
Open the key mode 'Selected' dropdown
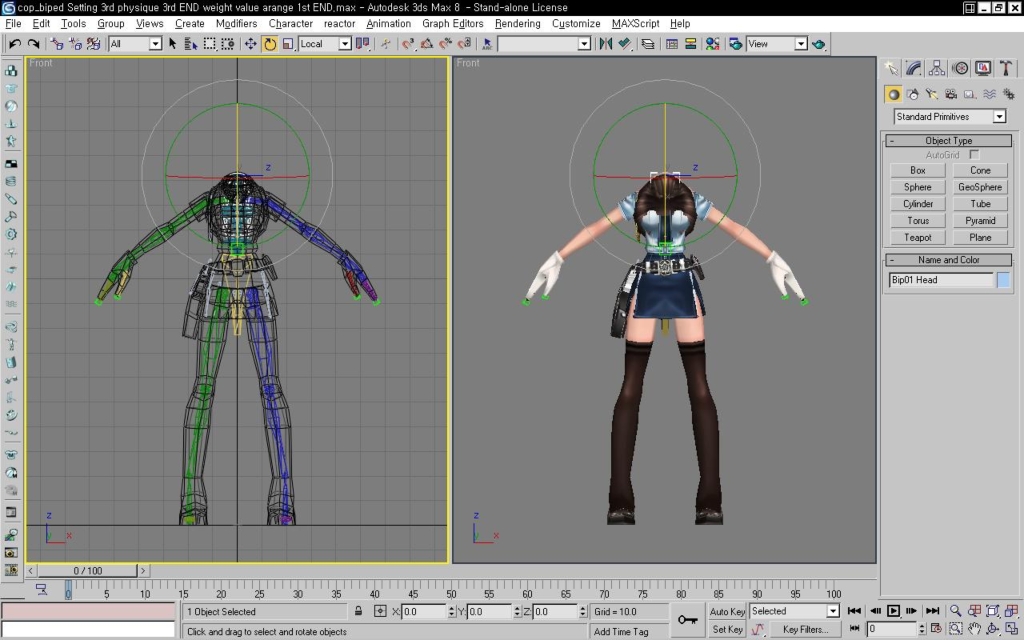click(794, 611)
